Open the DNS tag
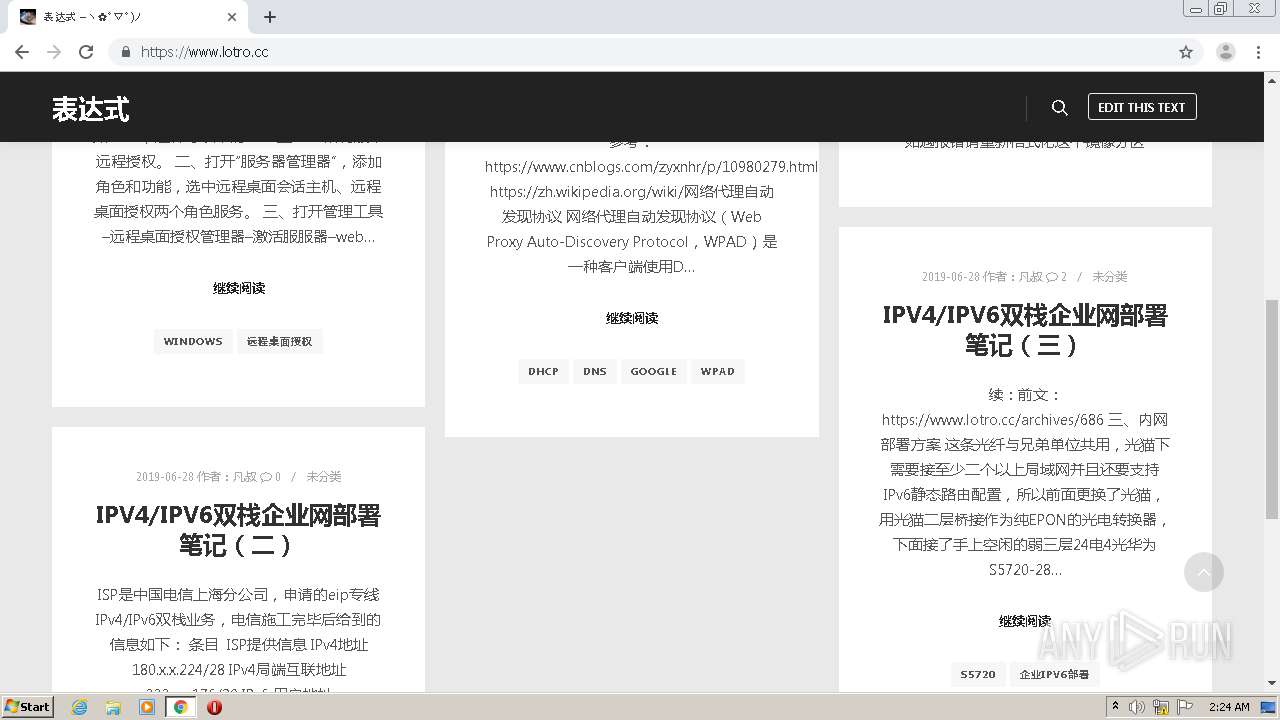The image size is (1280, 720). point(595,371)
